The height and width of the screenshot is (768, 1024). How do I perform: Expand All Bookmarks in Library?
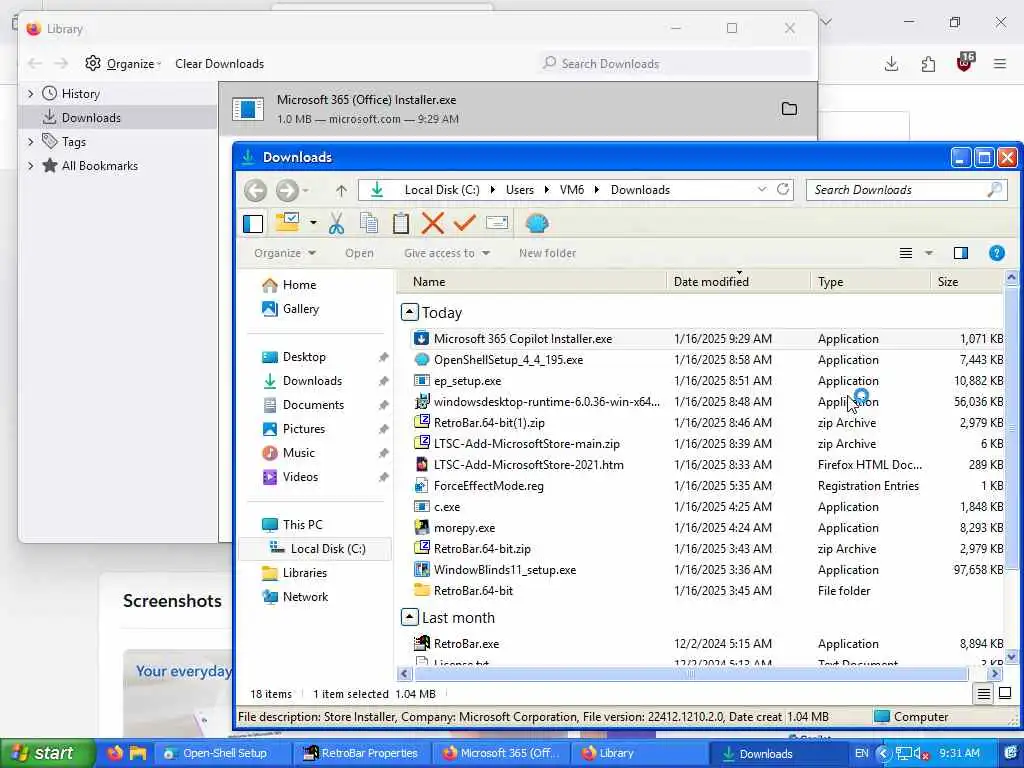[30, 166]
